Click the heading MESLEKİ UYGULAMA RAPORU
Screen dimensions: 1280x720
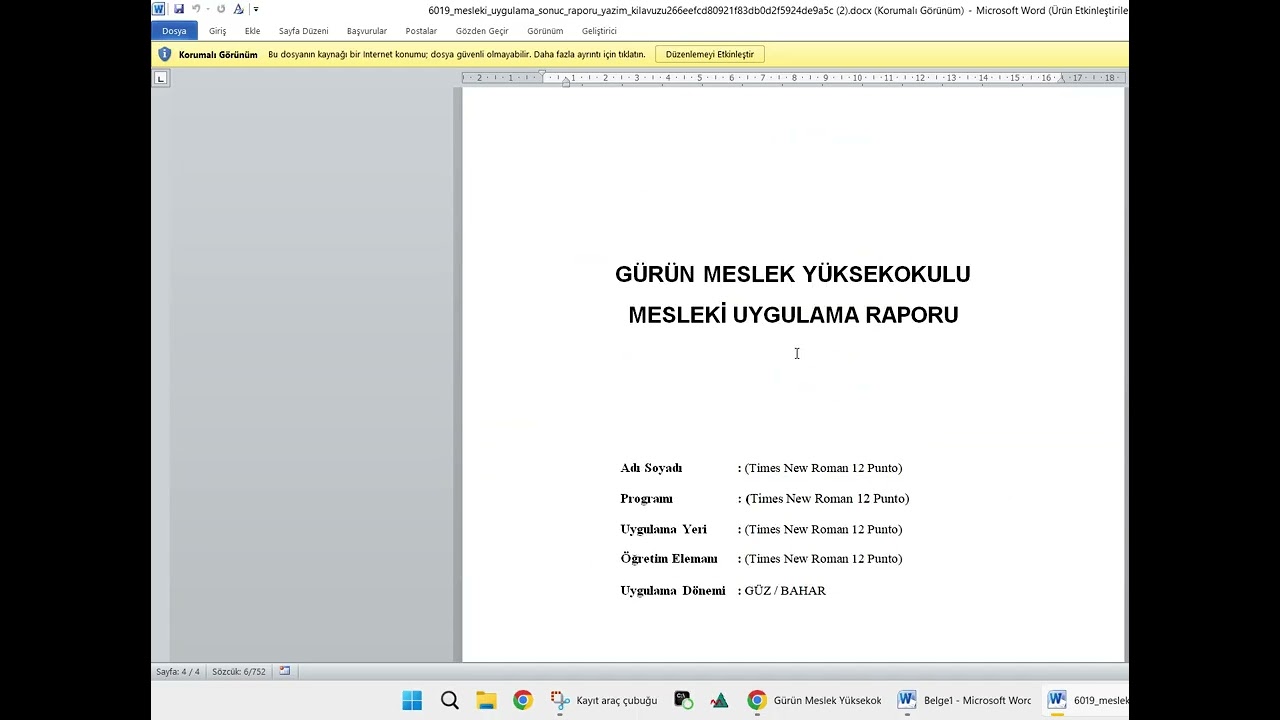coord(793,315)
